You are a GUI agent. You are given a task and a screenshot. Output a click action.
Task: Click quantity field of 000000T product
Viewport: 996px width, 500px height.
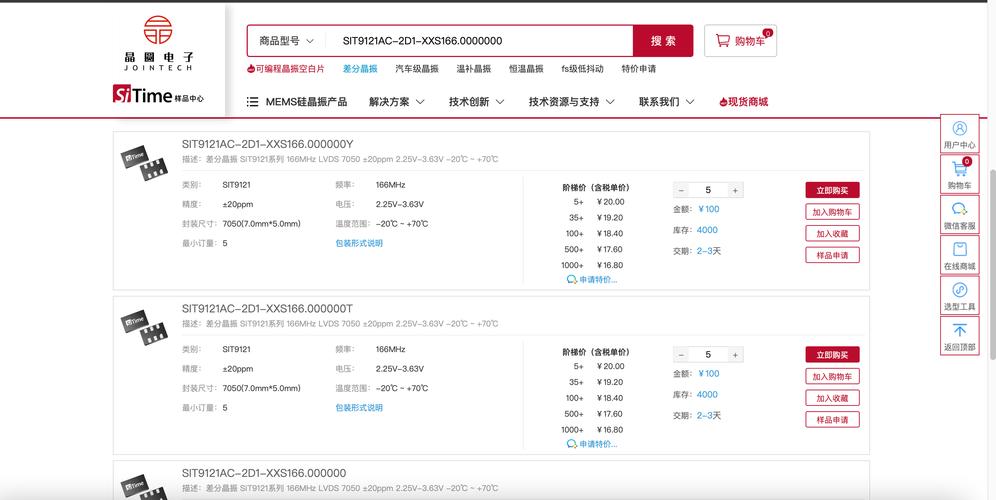click(x=708, y=355)
